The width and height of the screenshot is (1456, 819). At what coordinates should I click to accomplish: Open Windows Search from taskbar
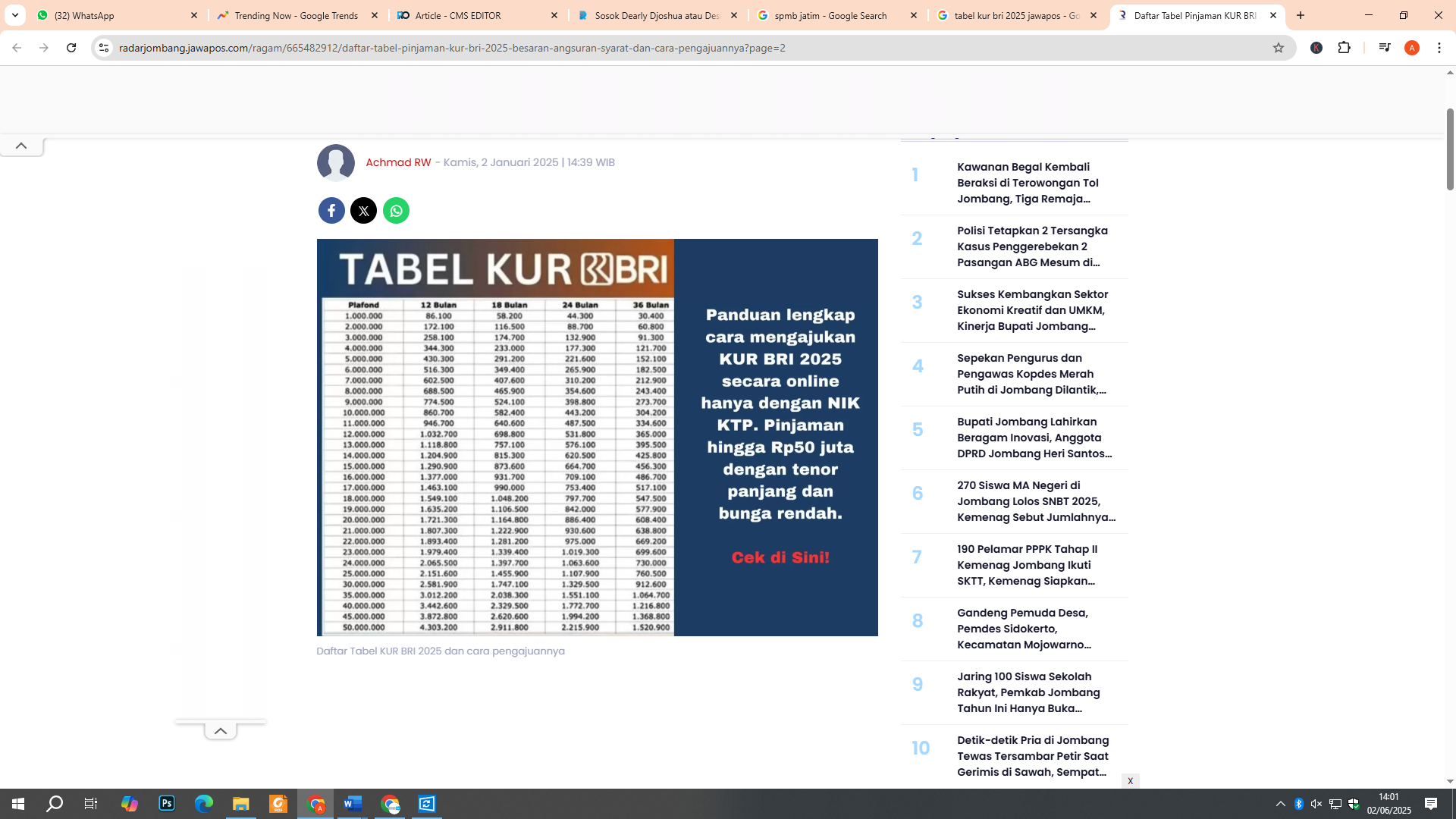[x=55, y=804]
